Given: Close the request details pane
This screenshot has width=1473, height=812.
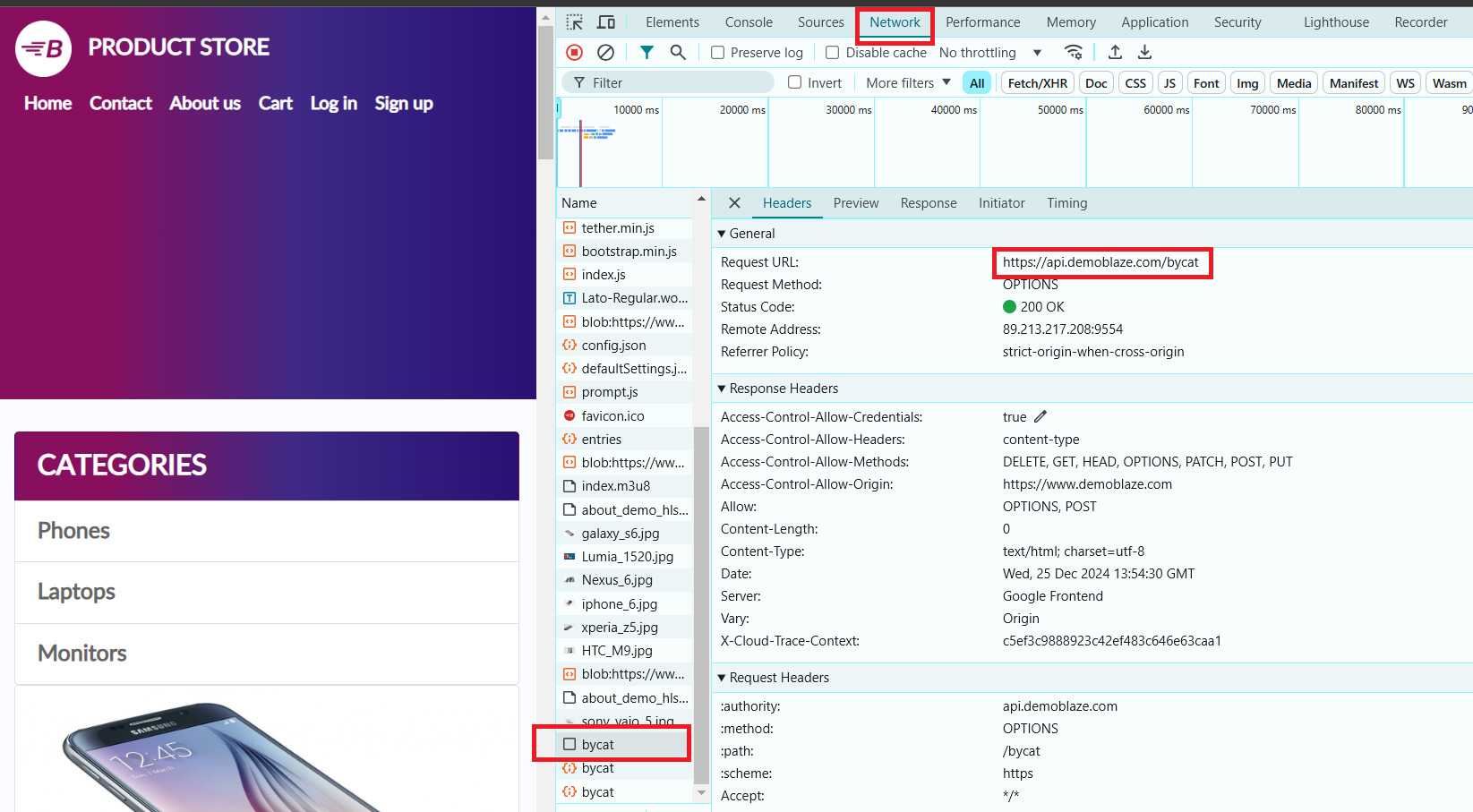Looking at the screenshot, I should pos(734,203).
